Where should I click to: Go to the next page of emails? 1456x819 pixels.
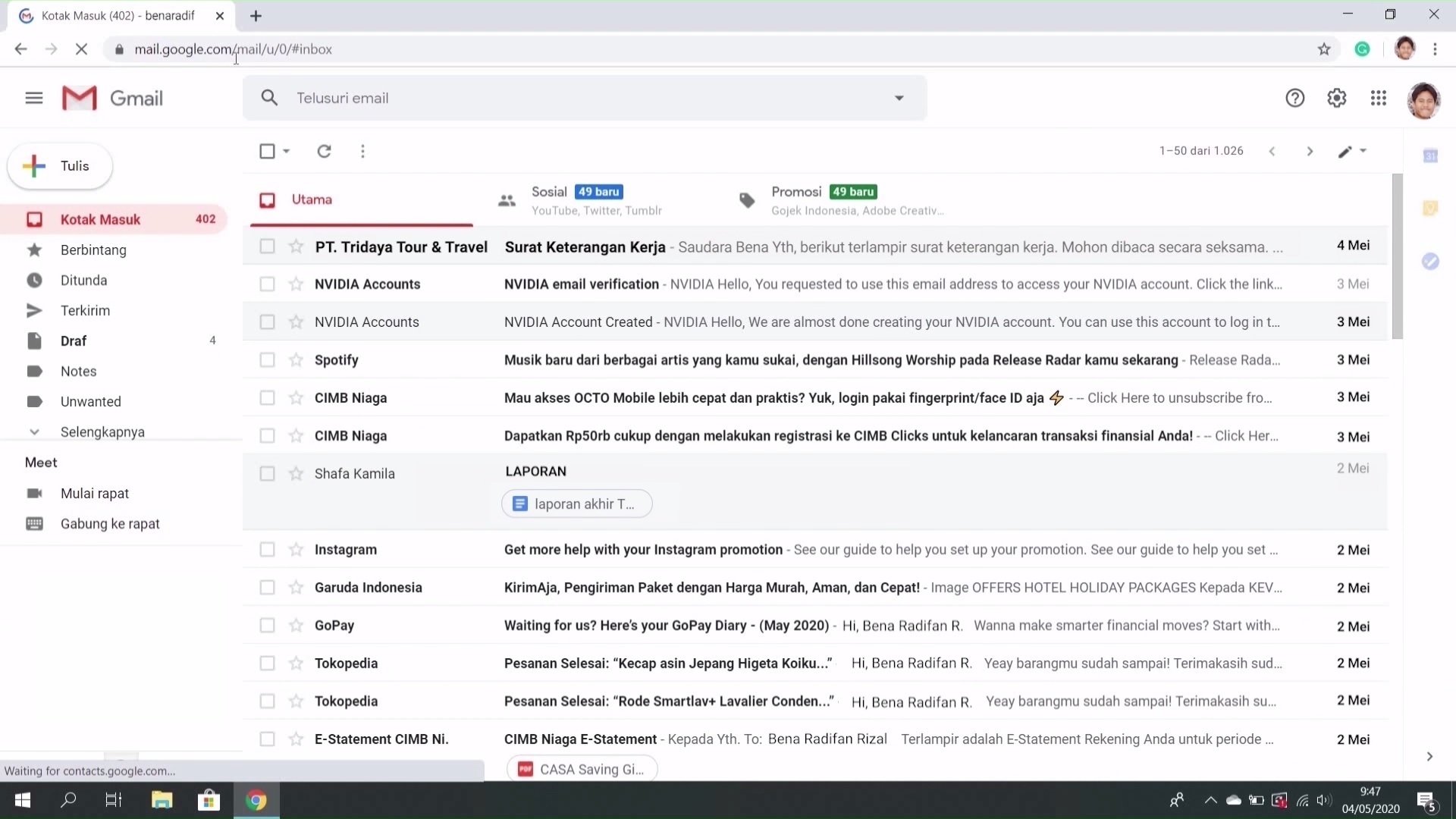[1310, 151]
